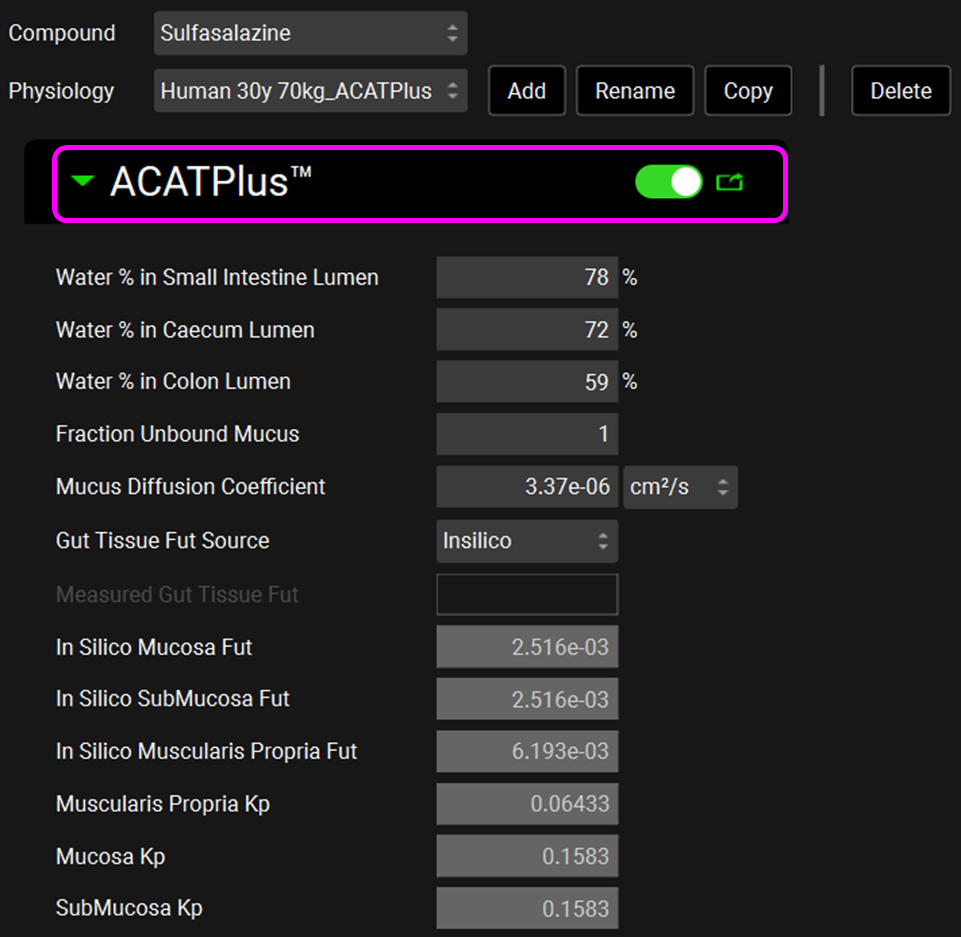
Task: Select the In Silico Mucosa Fut value
Action: (x=526, y=648)
